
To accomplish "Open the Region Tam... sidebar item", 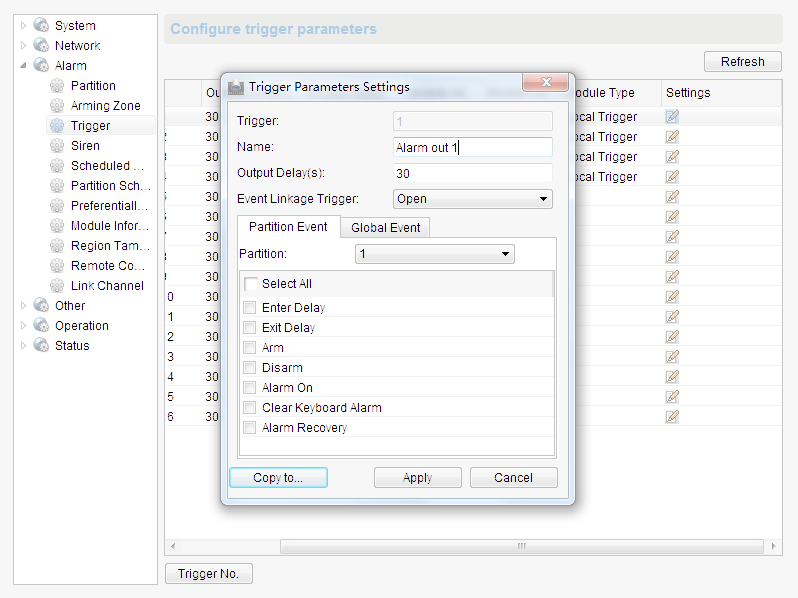I will pyautogui.click(x=110, y=246).
